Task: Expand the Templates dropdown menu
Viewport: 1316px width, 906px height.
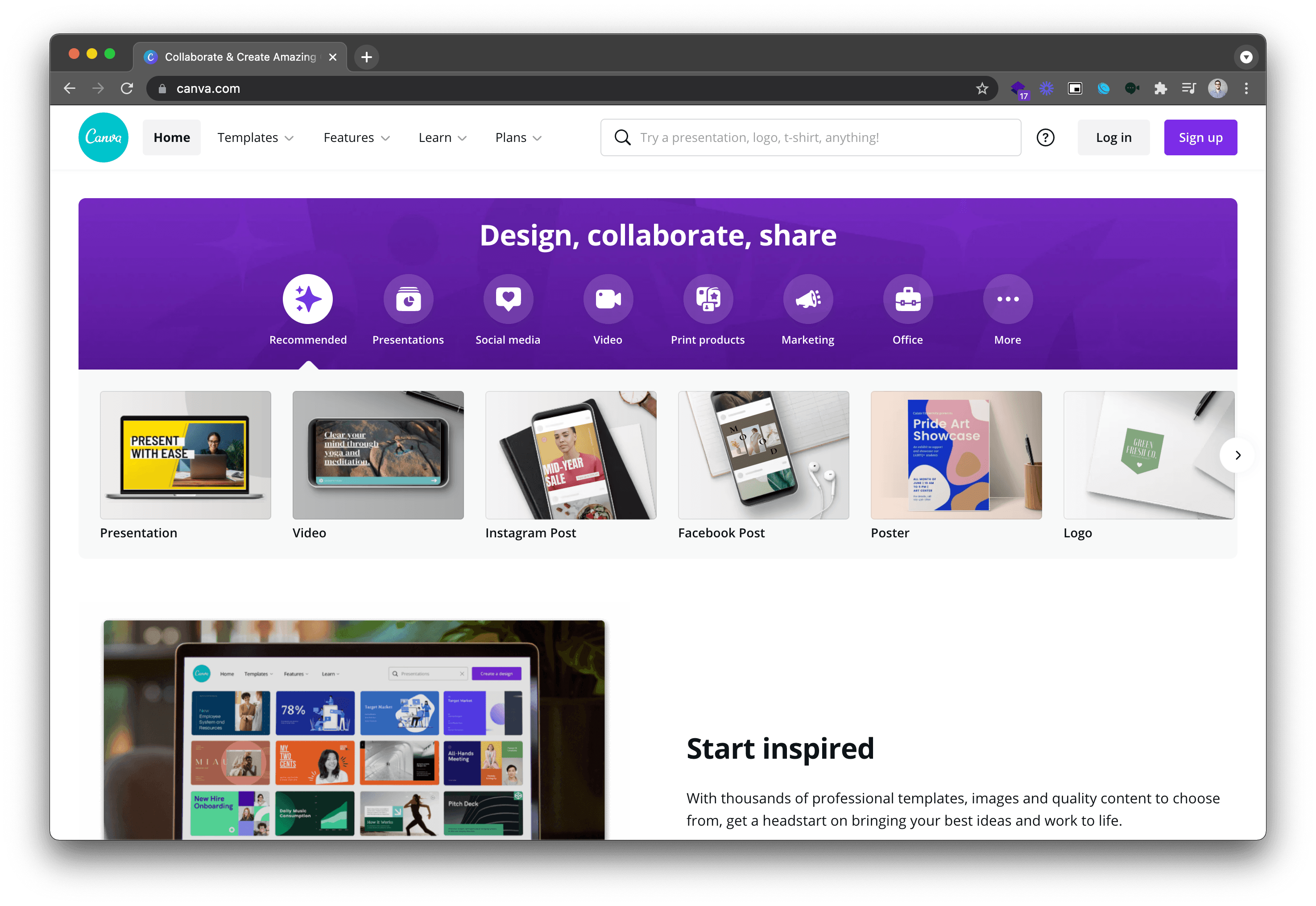Action: pos(255,137)
